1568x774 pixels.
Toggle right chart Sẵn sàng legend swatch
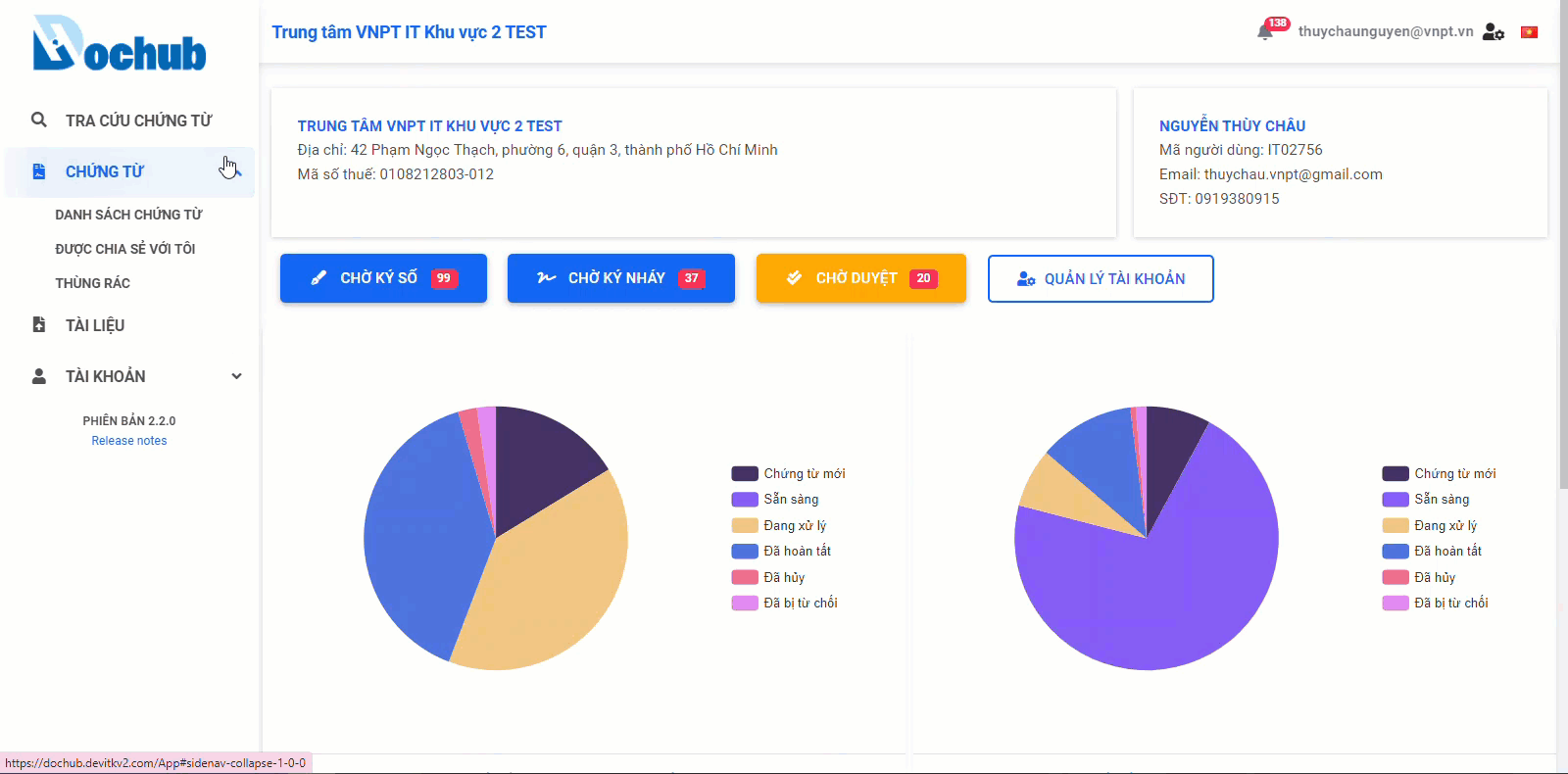[1396, 500]
